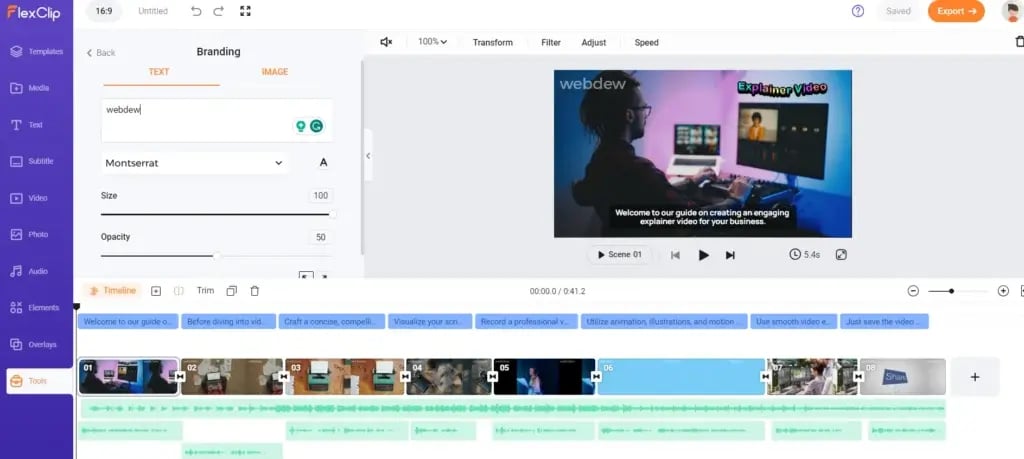Open the Overlays panel in the sidebar
This screenshot has height=459, width=1024.
37,344
